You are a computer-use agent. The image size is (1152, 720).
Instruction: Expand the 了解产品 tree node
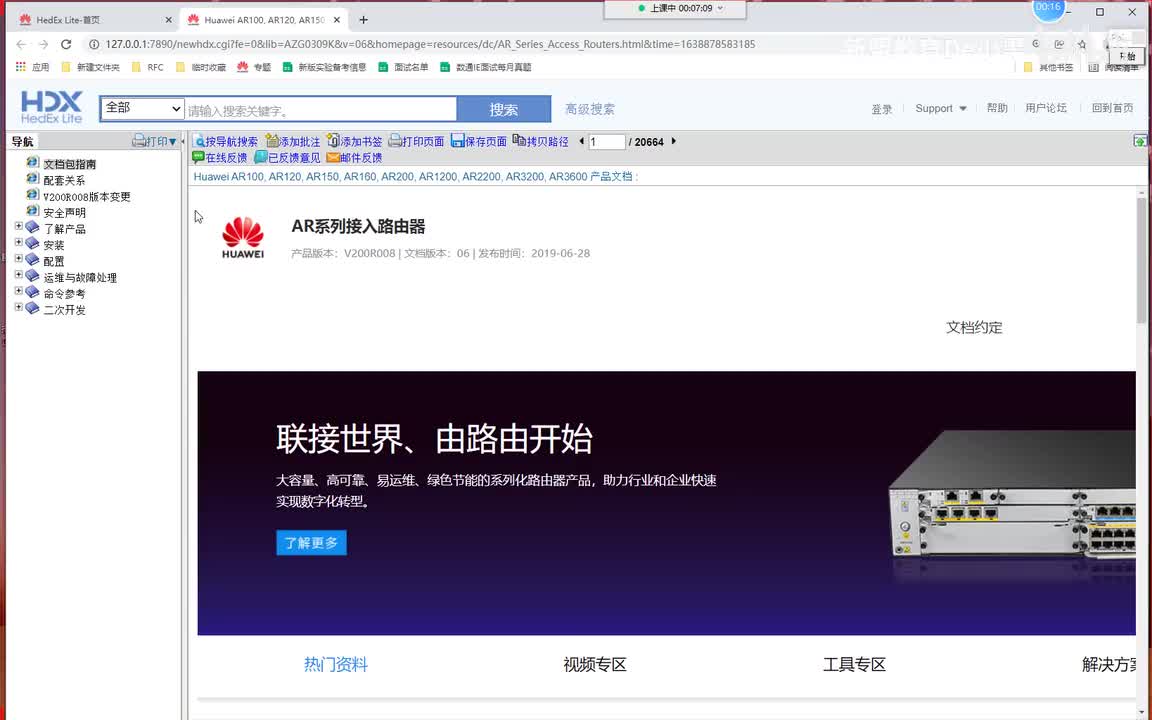tap(18, 226)
